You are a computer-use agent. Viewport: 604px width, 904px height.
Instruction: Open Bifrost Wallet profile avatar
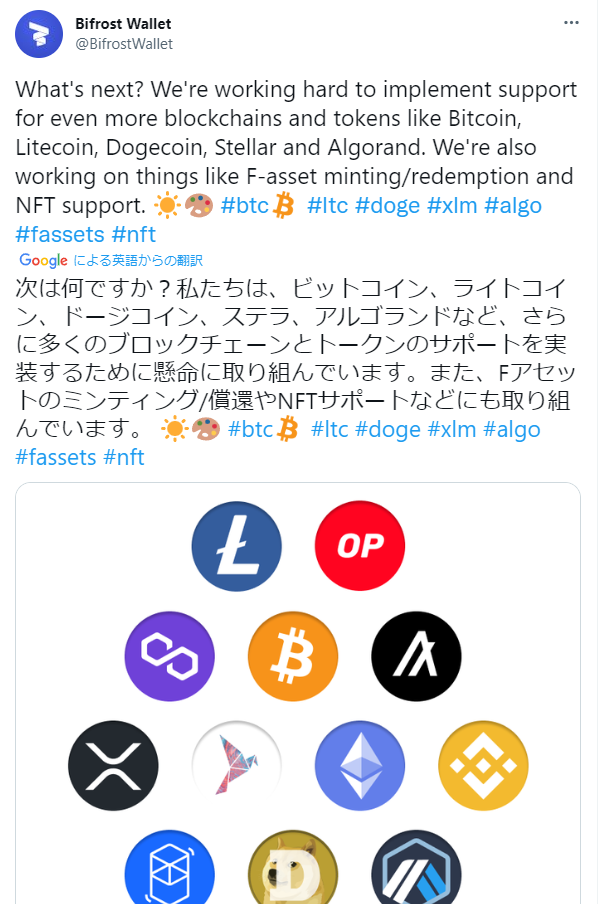39,33
